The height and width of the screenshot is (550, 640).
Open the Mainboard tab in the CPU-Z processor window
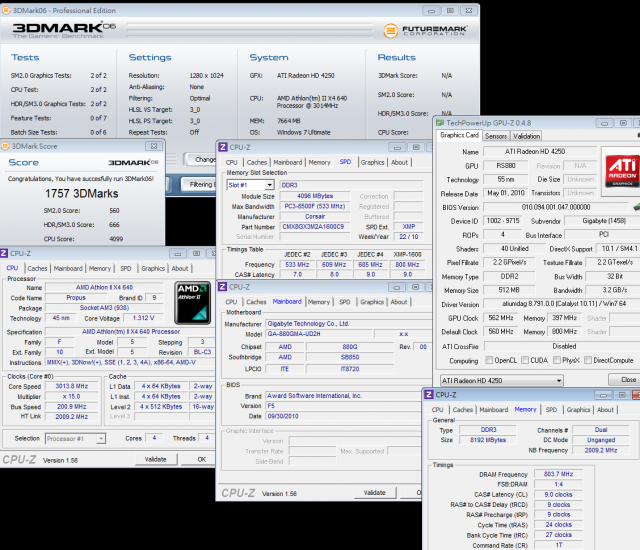pos(68,268)
